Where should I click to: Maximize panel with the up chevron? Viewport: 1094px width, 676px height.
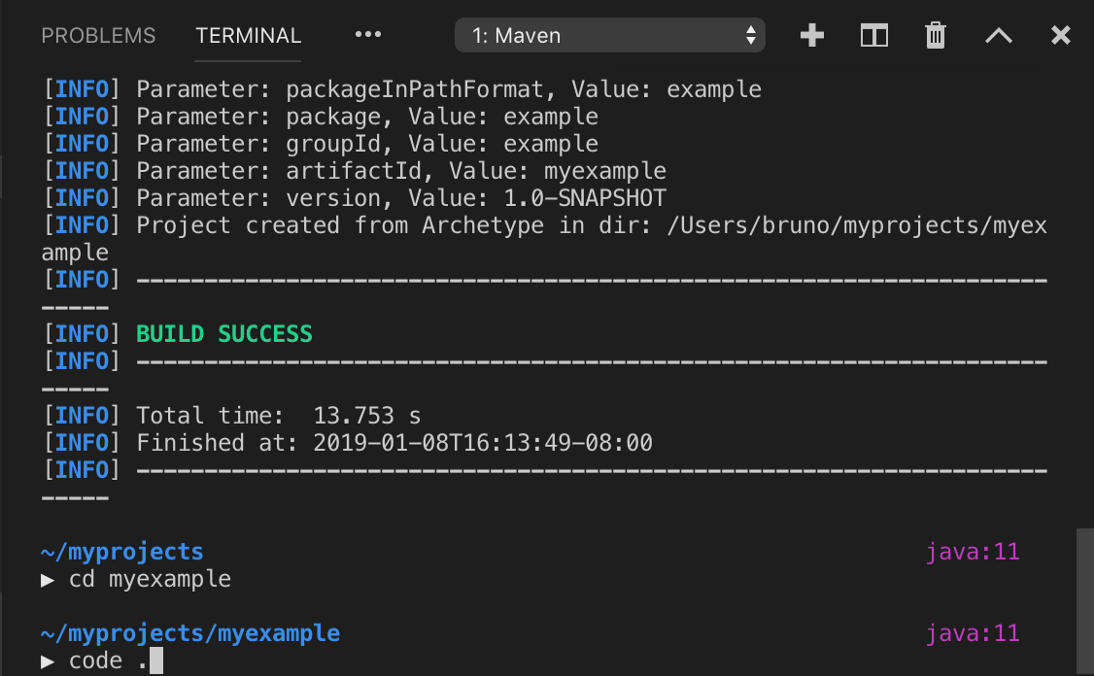pyautogui.click(x=998, y=36)
